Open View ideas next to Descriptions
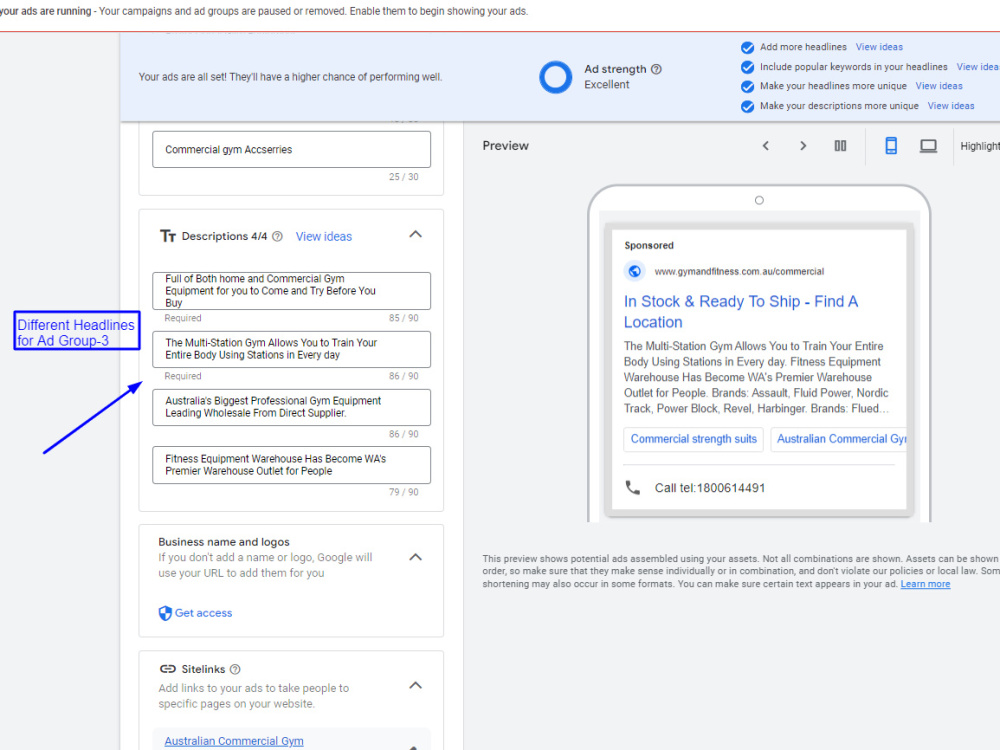The image size is (1000, 750). 323,237
